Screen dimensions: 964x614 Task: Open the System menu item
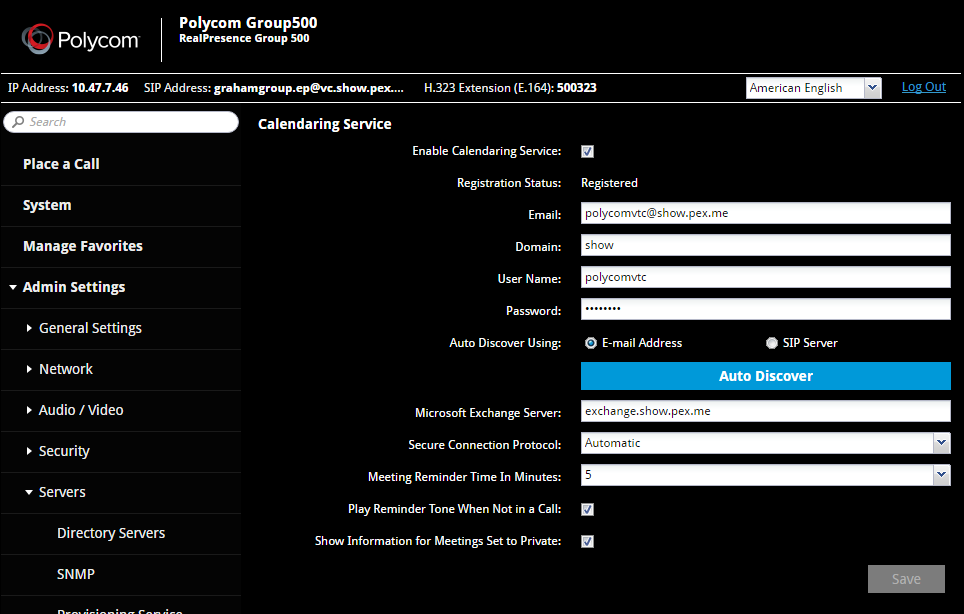pyautogui.click(x=47, y=205)
